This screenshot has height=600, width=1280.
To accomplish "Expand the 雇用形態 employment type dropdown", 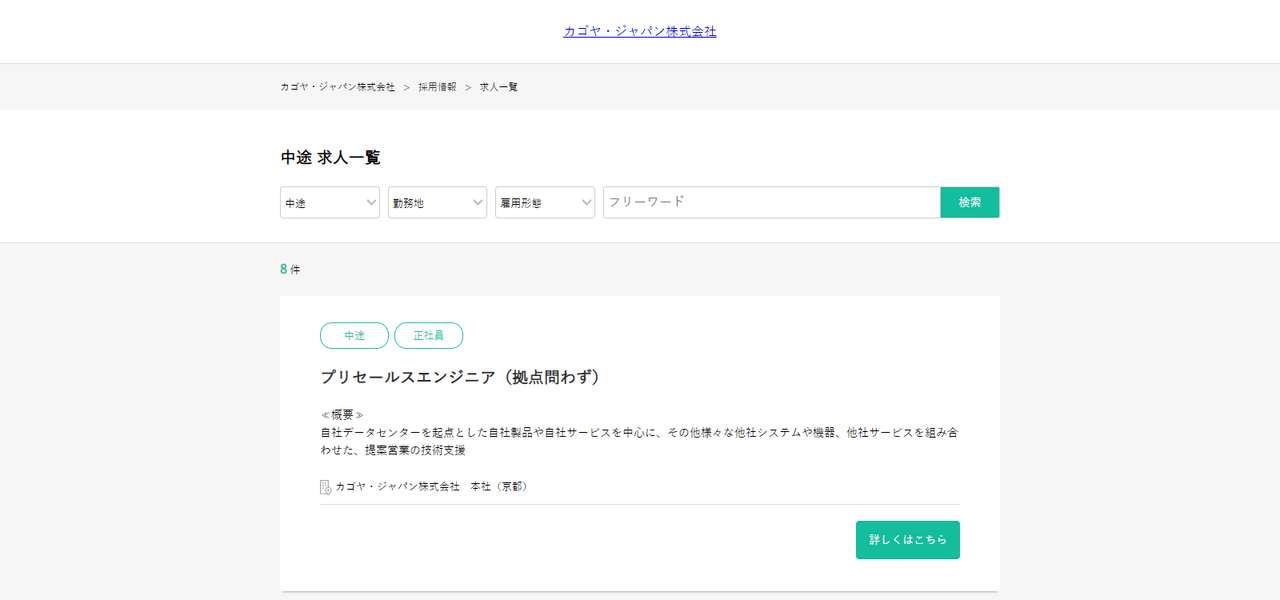I will (544, 202).
